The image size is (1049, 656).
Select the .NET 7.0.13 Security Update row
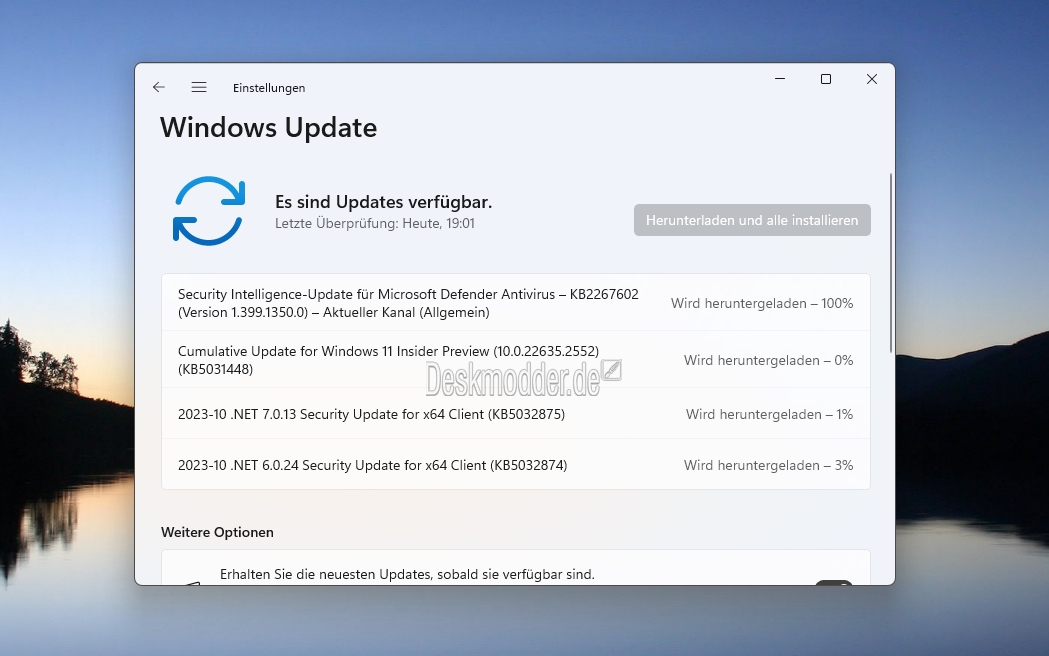pos(516,414)
